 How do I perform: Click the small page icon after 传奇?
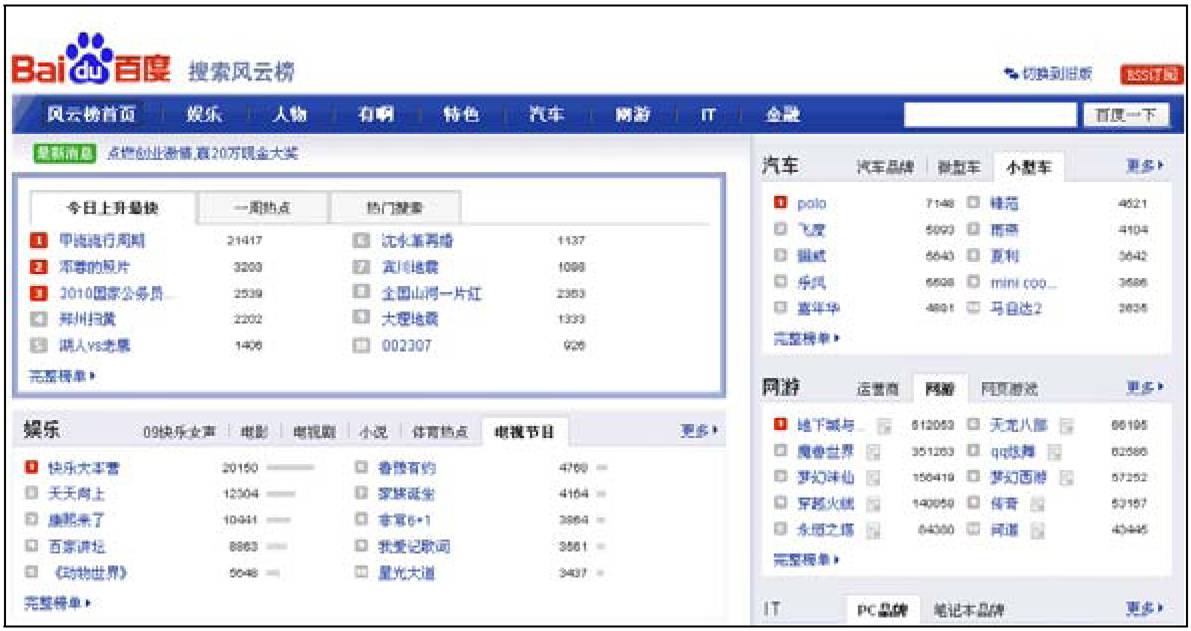[x=1038, y=504]
